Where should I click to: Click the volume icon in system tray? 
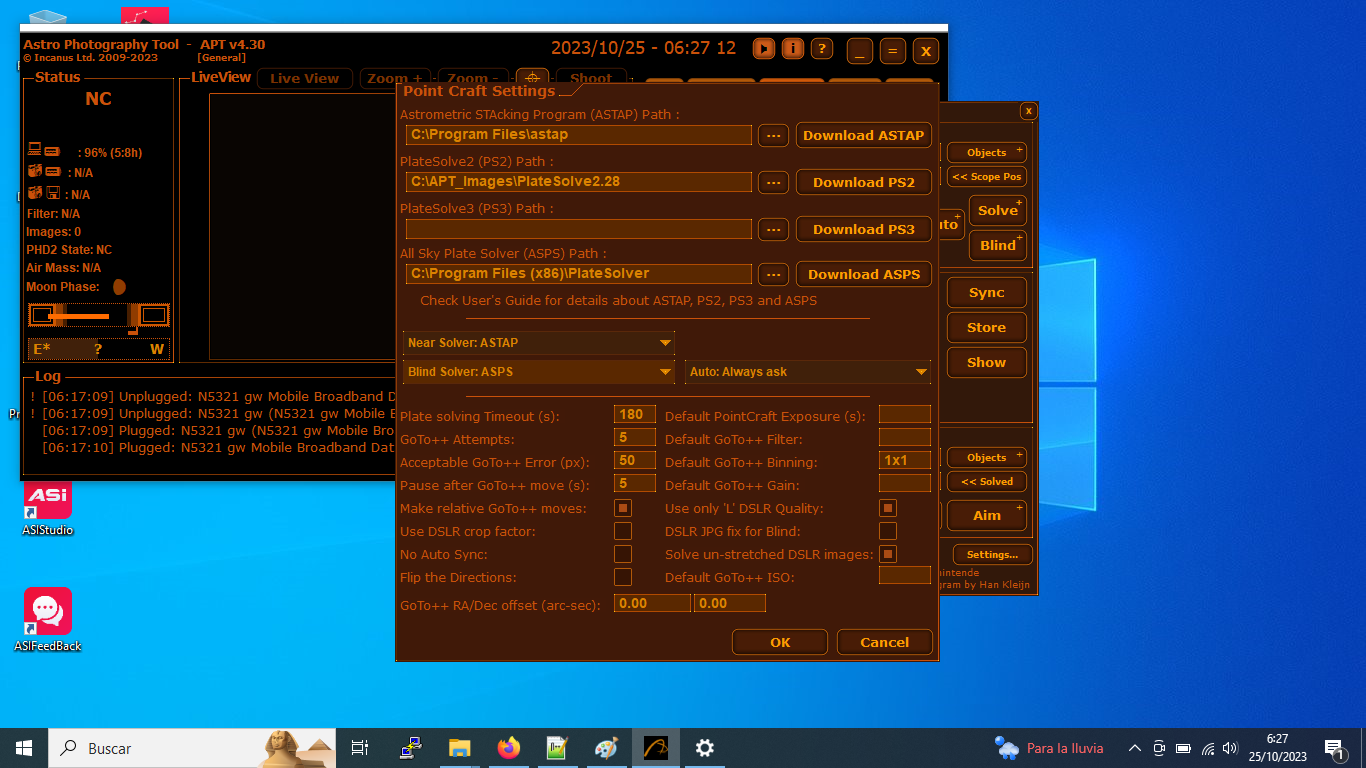(1230, 748)
